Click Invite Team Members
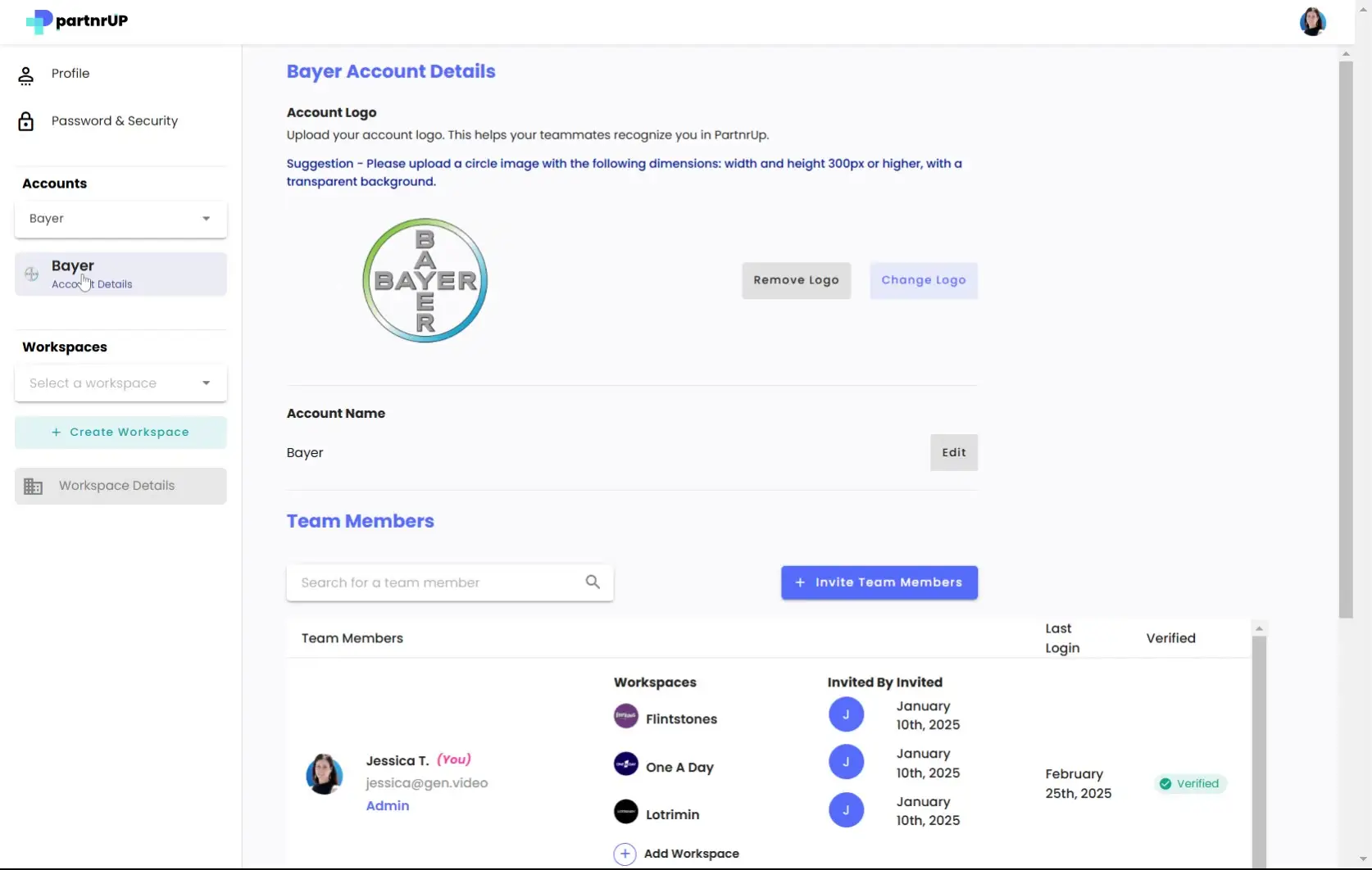1372x870 pixels. point(879,582)
